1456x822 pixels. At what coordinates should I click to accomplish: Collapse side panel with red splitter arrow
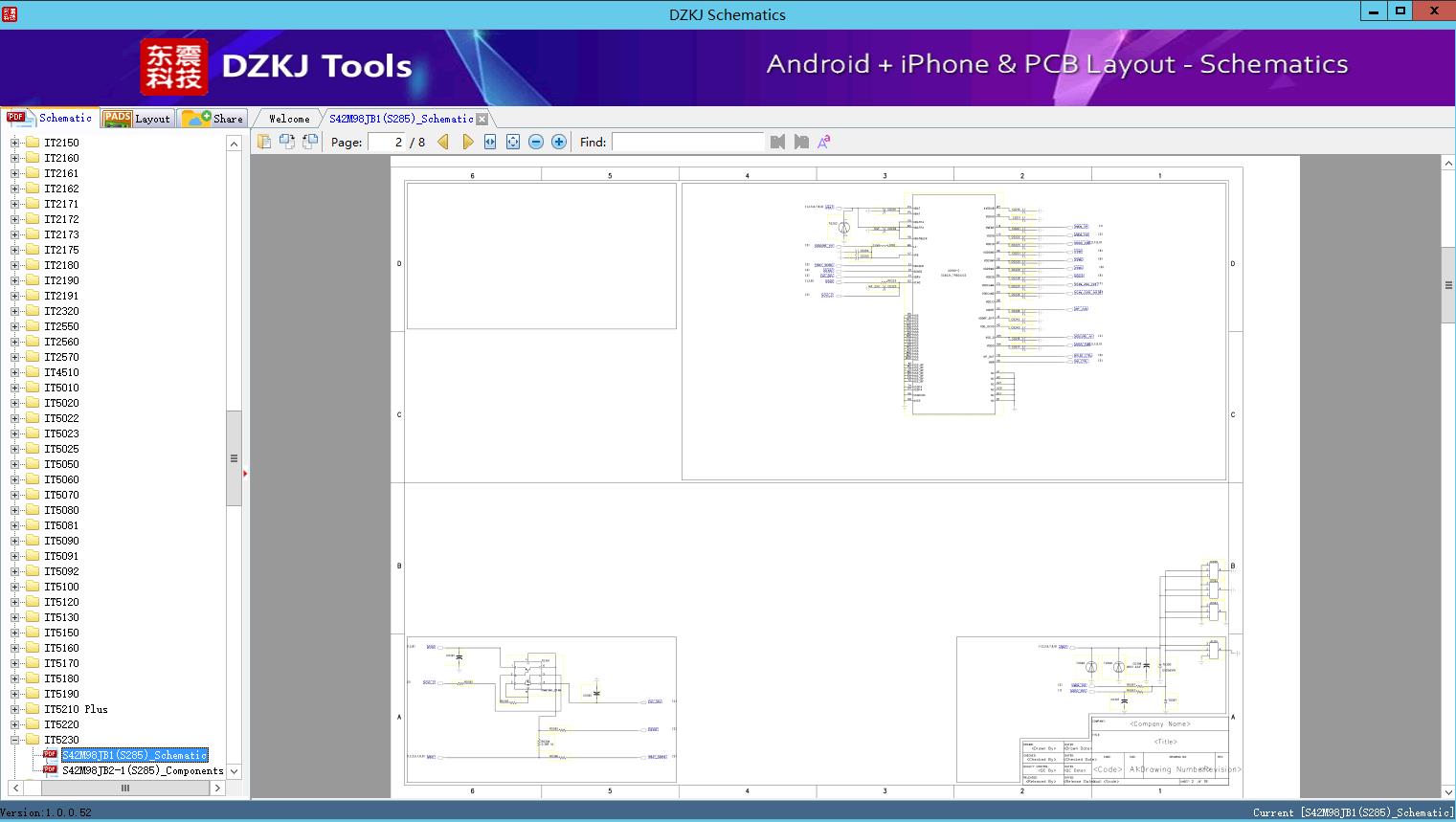click(x=245, y=474)
